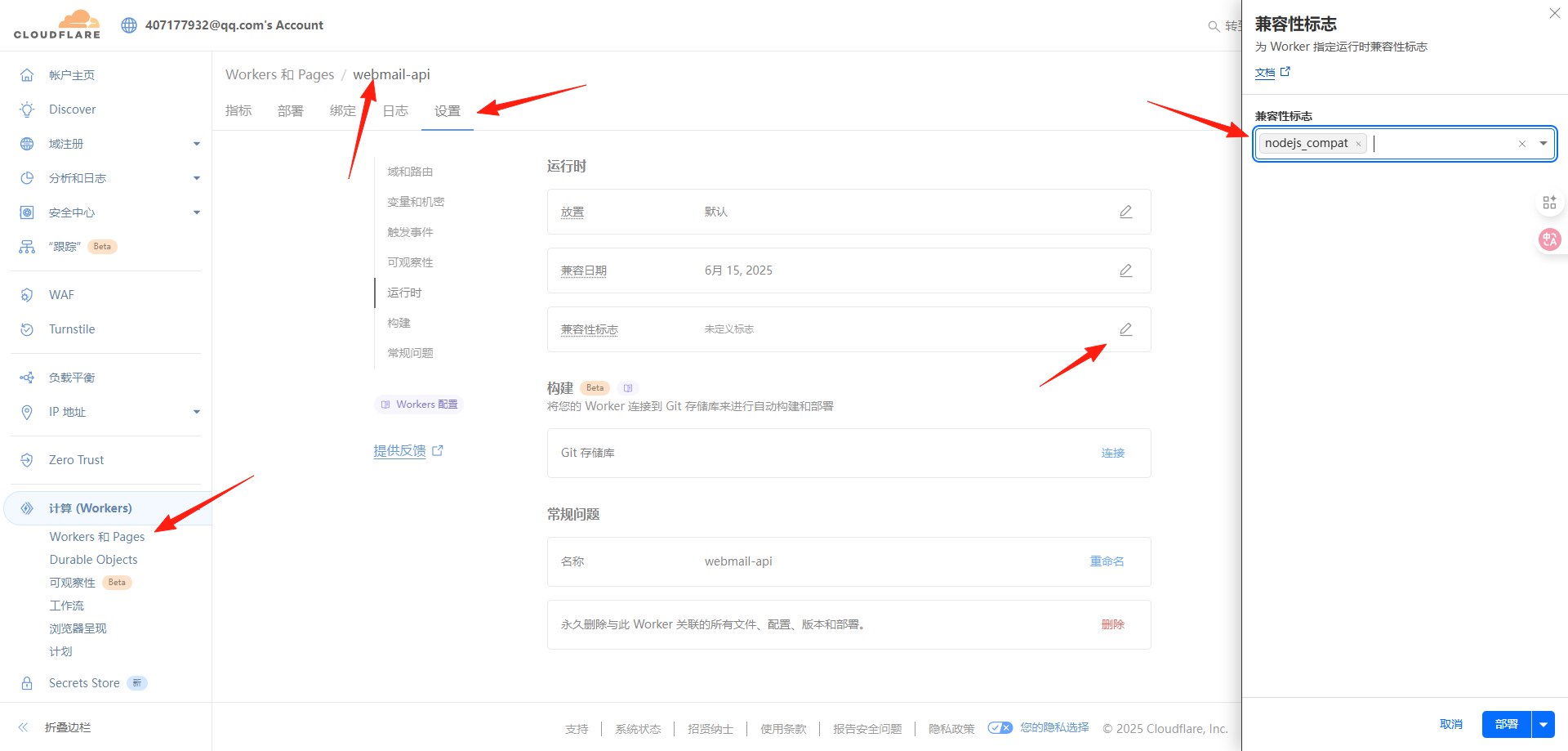Click the globe icon beside the account name
The image size is (1568, 751).
tap(128, 25)
